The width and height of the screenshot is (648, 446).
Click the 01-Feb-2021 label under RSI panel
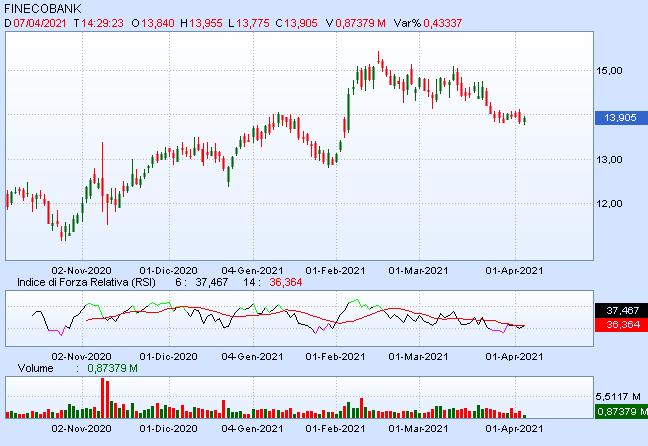point(336,356)
